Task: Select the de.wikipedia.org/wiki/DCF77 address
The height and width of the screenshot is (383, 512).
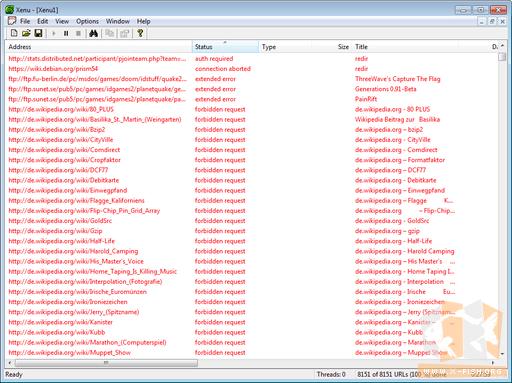Action: [x=58, y=170]
